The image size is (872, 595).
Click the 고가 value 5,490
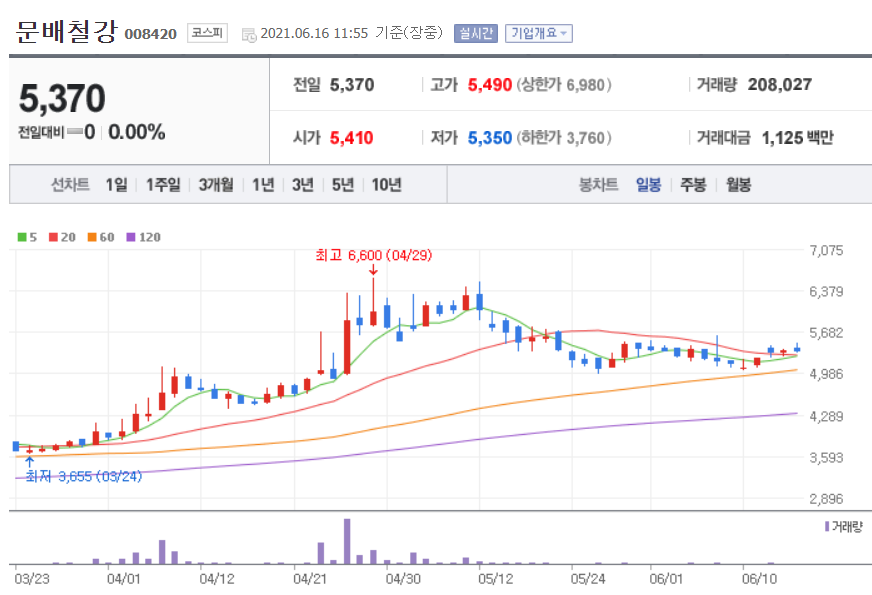point(489,85)
